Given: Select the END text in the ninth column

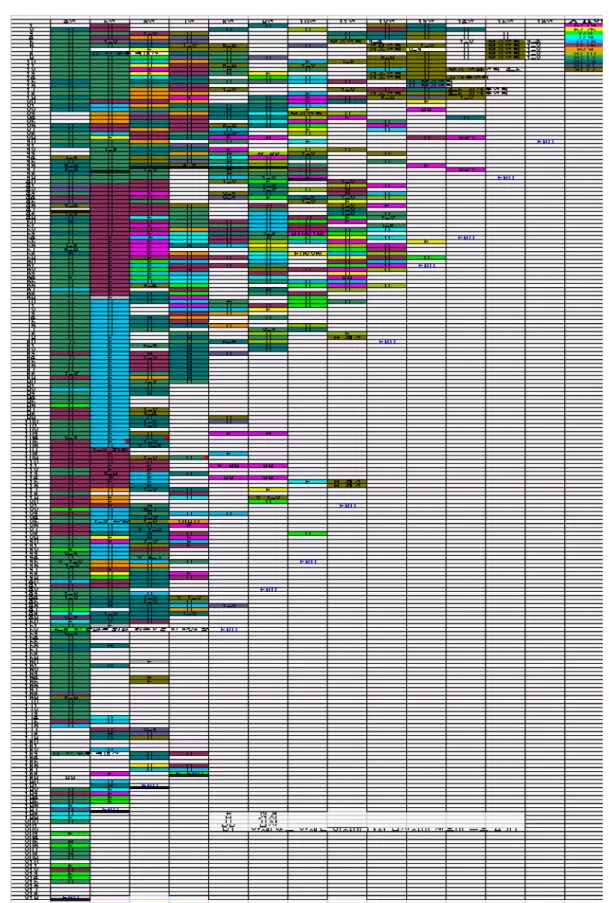Looking at the screenshot, I should click(x=387, y=342).
